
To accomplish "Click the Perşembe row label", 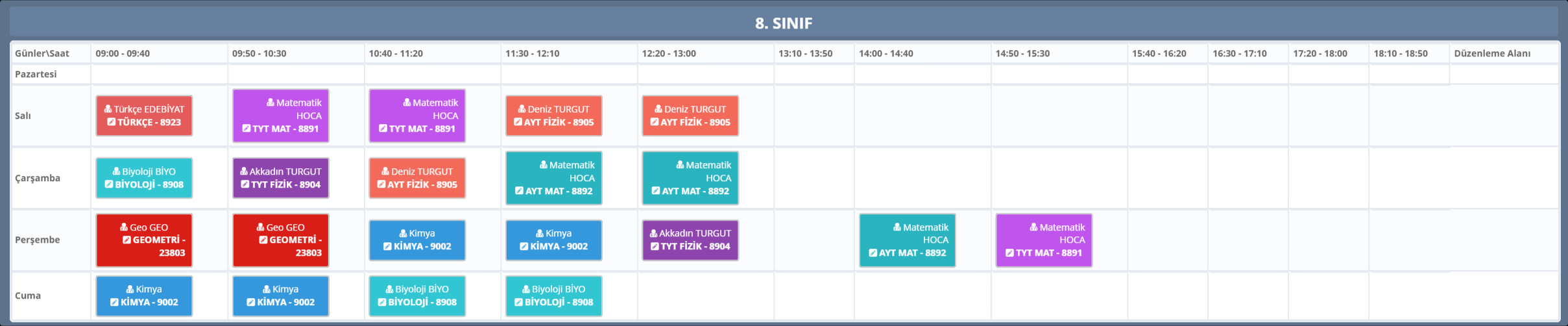I will [x=38, y=240].
